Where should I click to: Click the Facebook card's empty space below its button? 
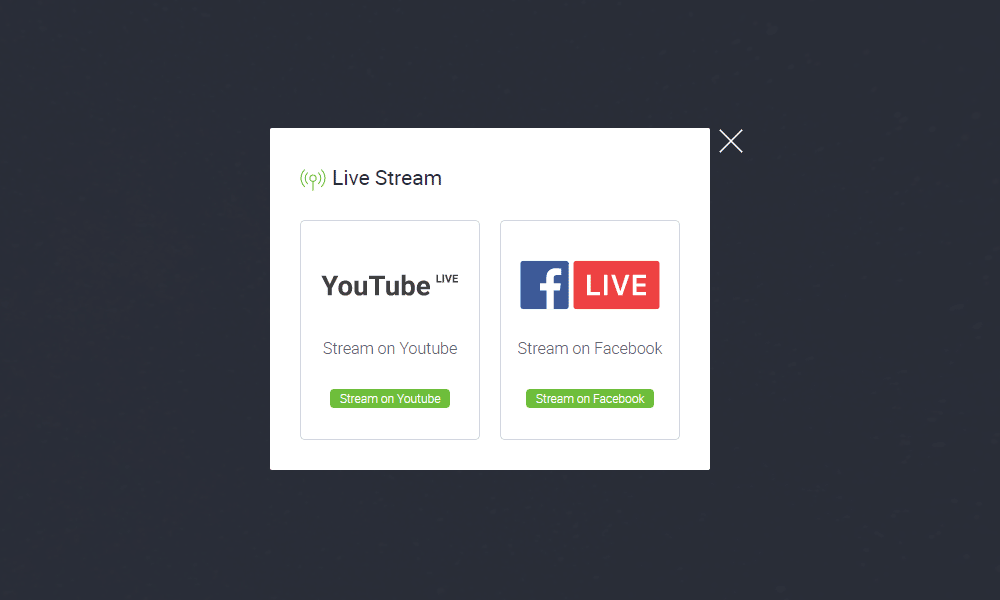[x=590, y=423]
